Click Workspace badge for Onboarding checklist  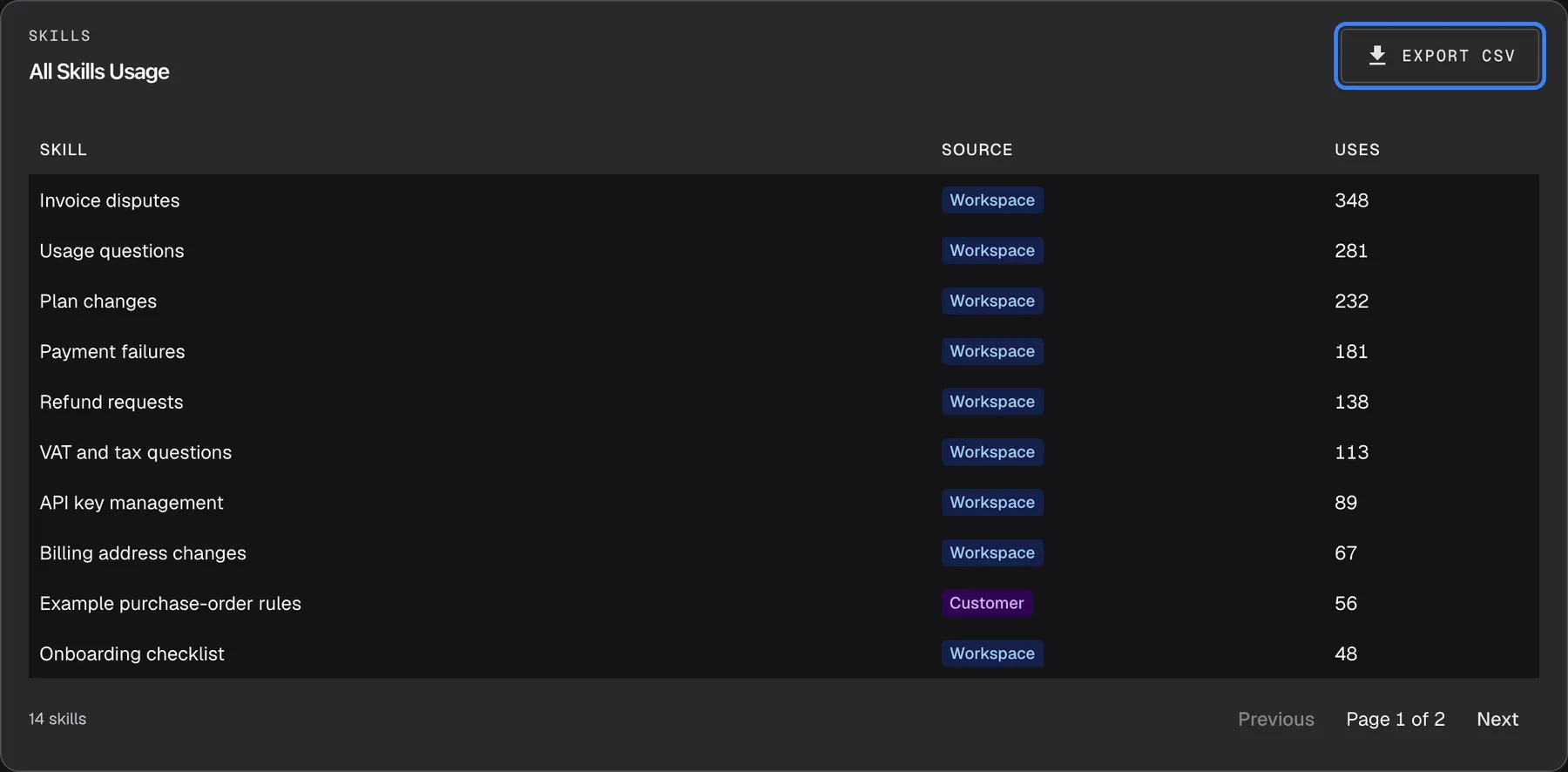coord(992,653)
